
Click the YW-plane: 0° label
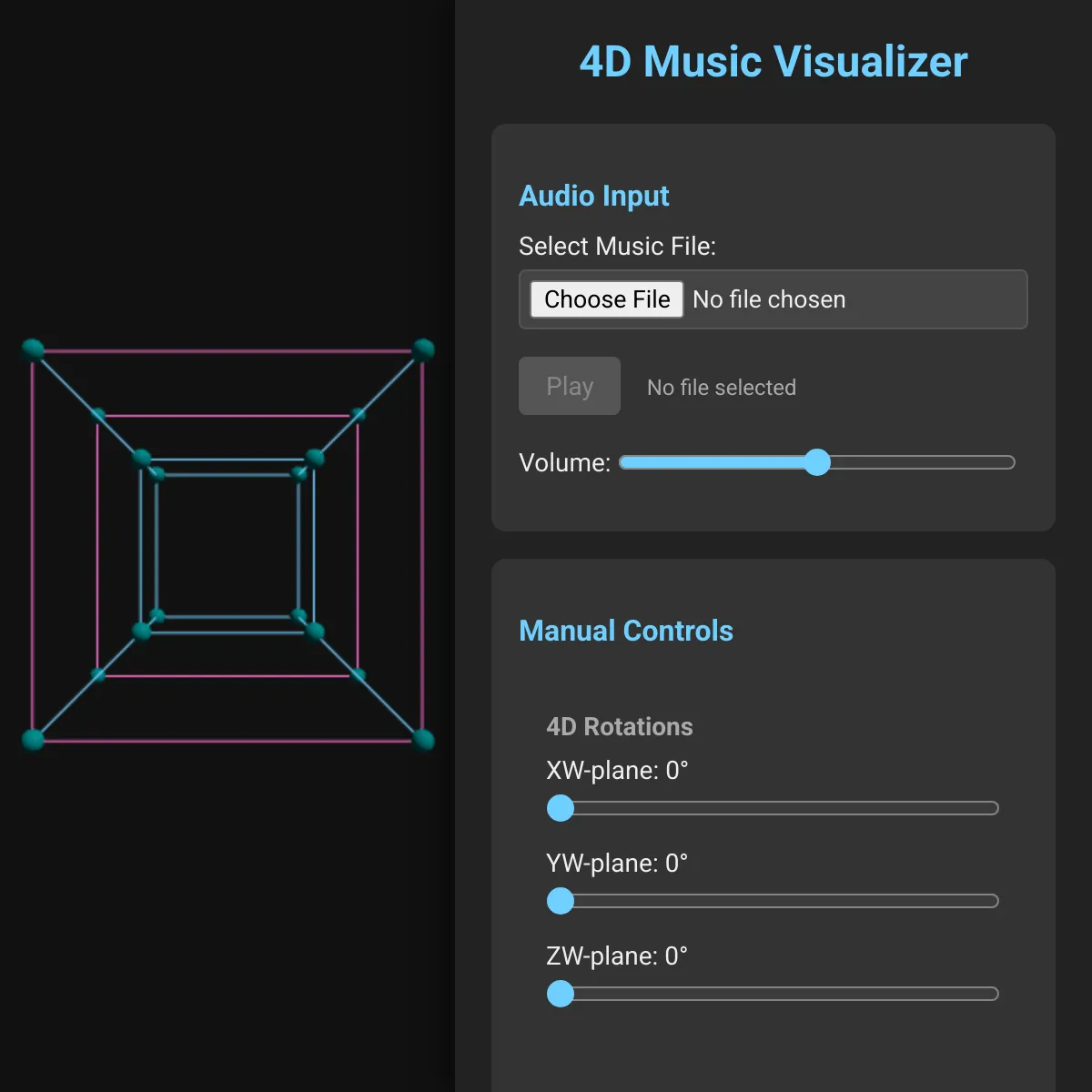point(618,863)
